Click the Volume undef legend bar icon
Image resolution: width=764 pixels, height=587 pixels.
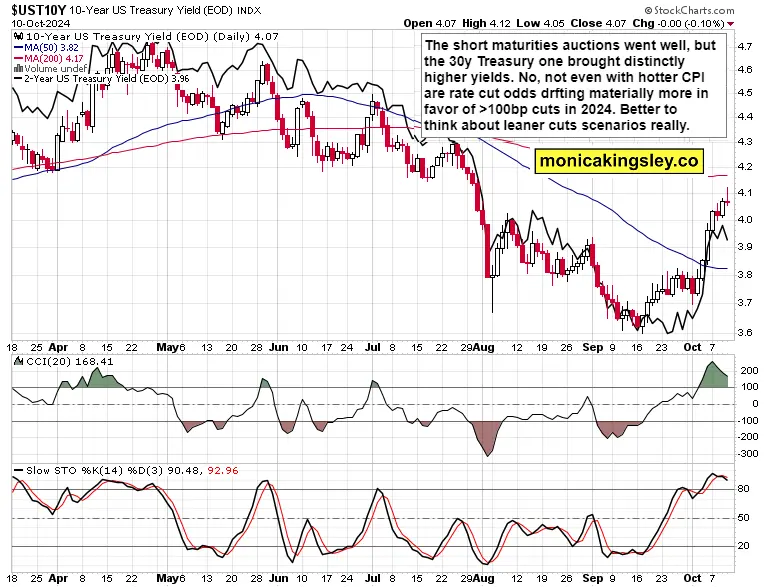click(x=18, y=69)
